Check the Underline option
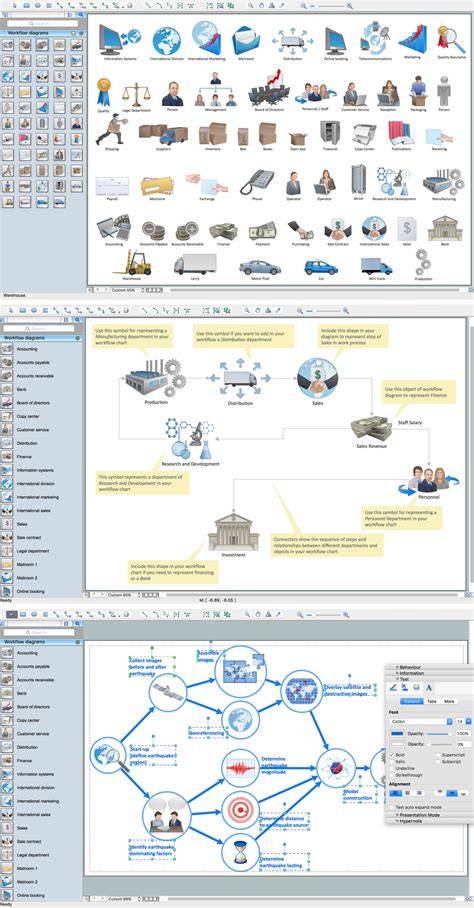474x908 pixels. (x=392, y=768)
